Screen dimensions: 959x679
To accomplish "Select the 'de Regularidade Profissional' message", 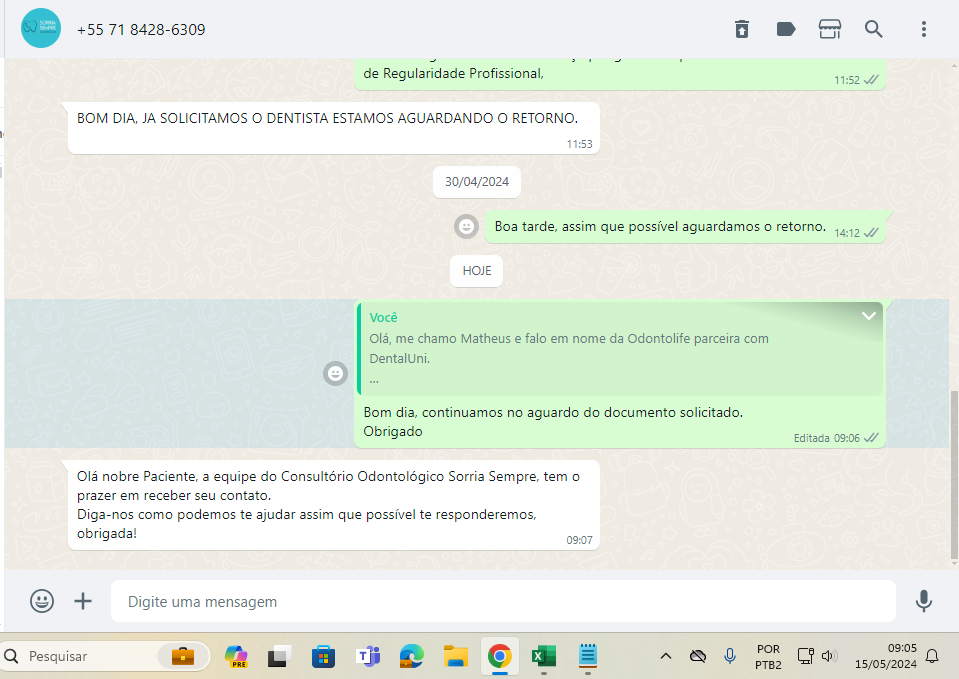I will click(x=620, y=74).
